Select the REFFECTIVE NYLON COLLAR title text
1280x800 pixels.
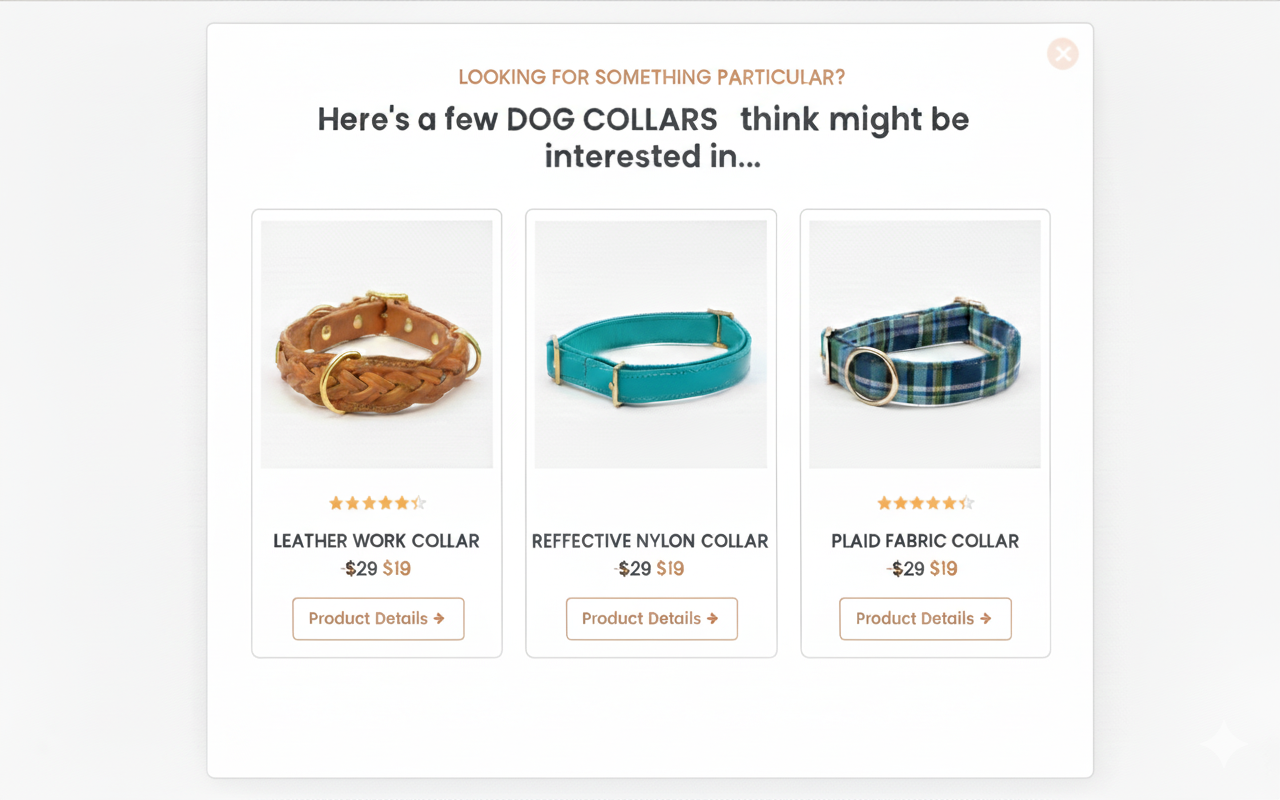pos(650,541)
